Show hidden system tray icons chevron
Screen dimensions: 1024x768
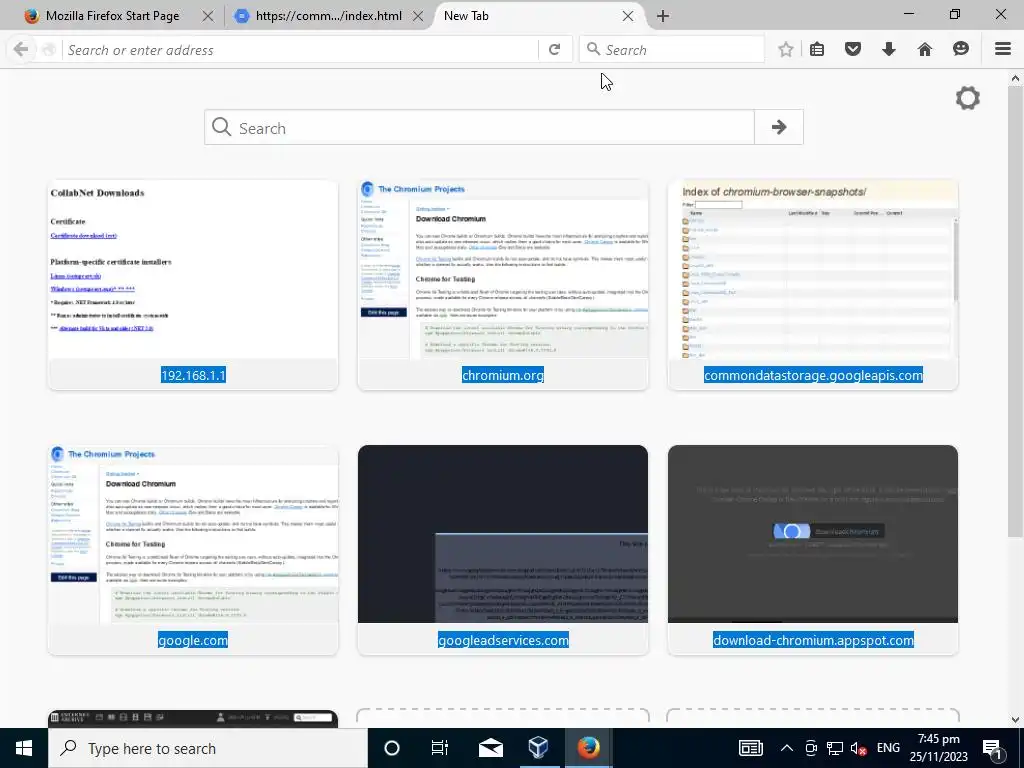pos(786,748)
